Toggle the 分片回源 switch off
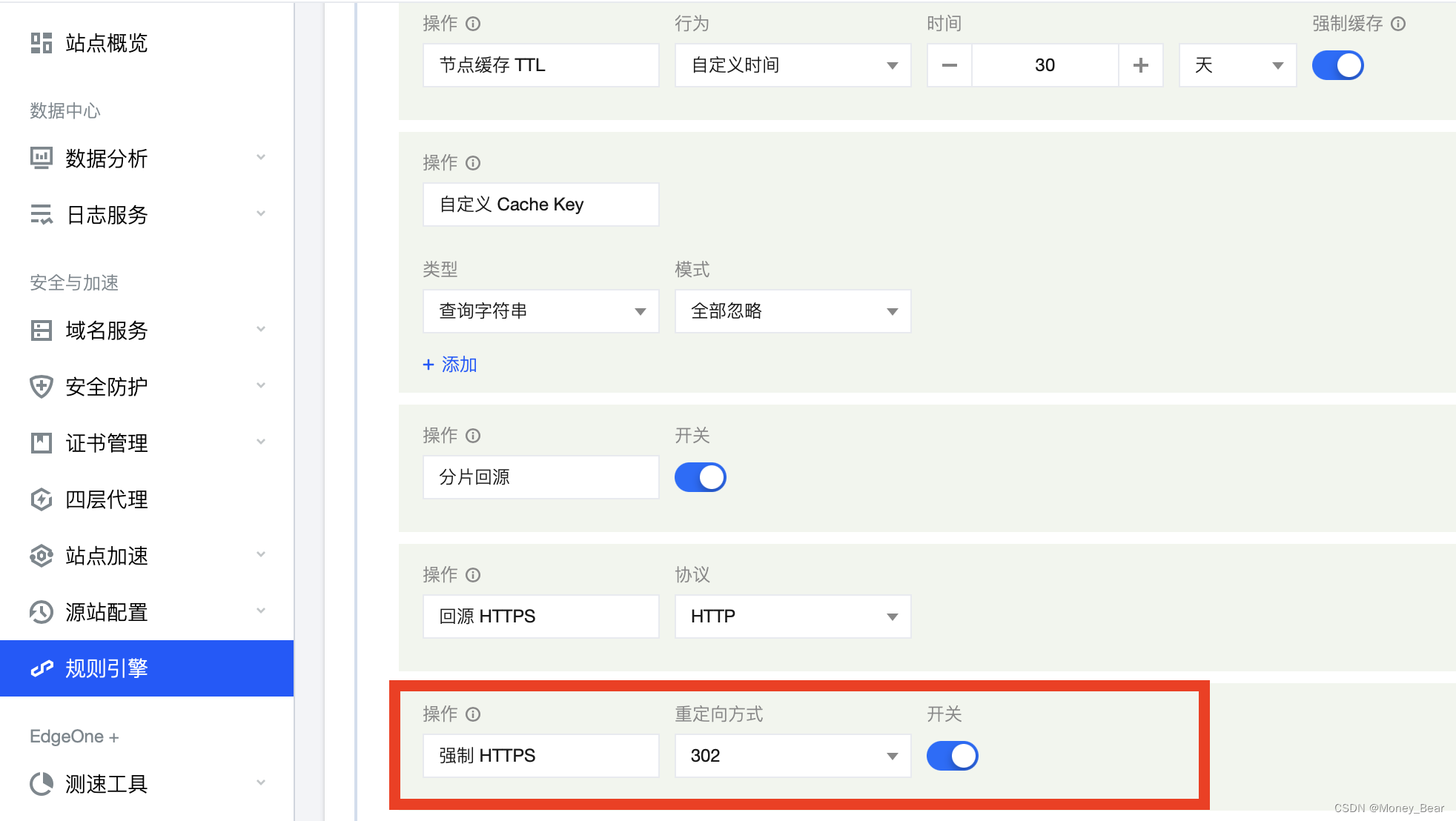This screenshot has height=821, width=1456. 701,477
